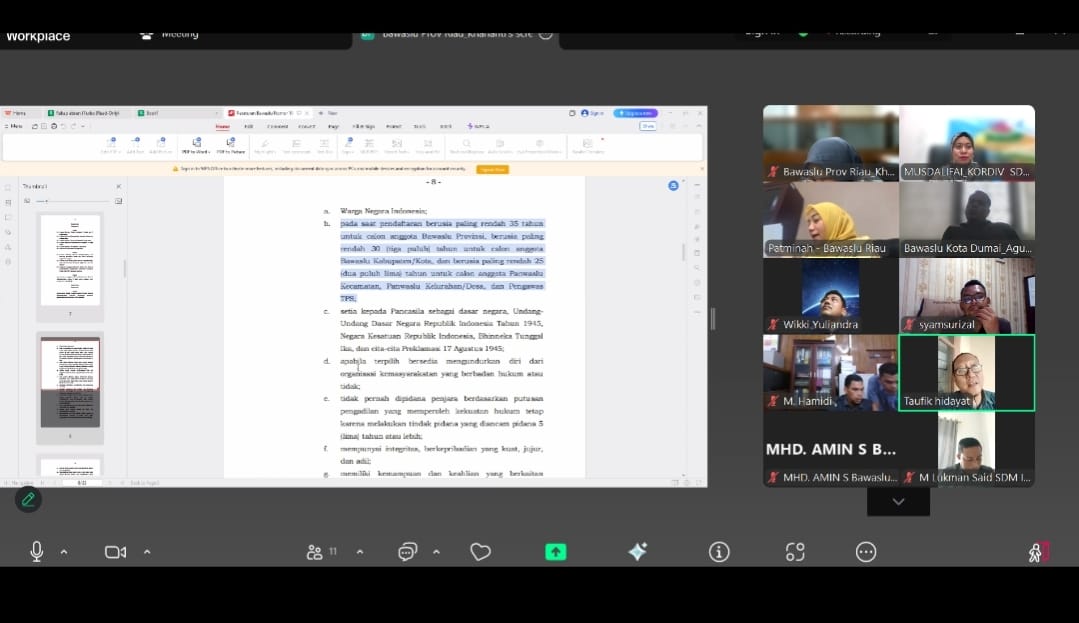Expand the chevron next to chat icon
1079x623 pixels.
(x=436, y=552)
